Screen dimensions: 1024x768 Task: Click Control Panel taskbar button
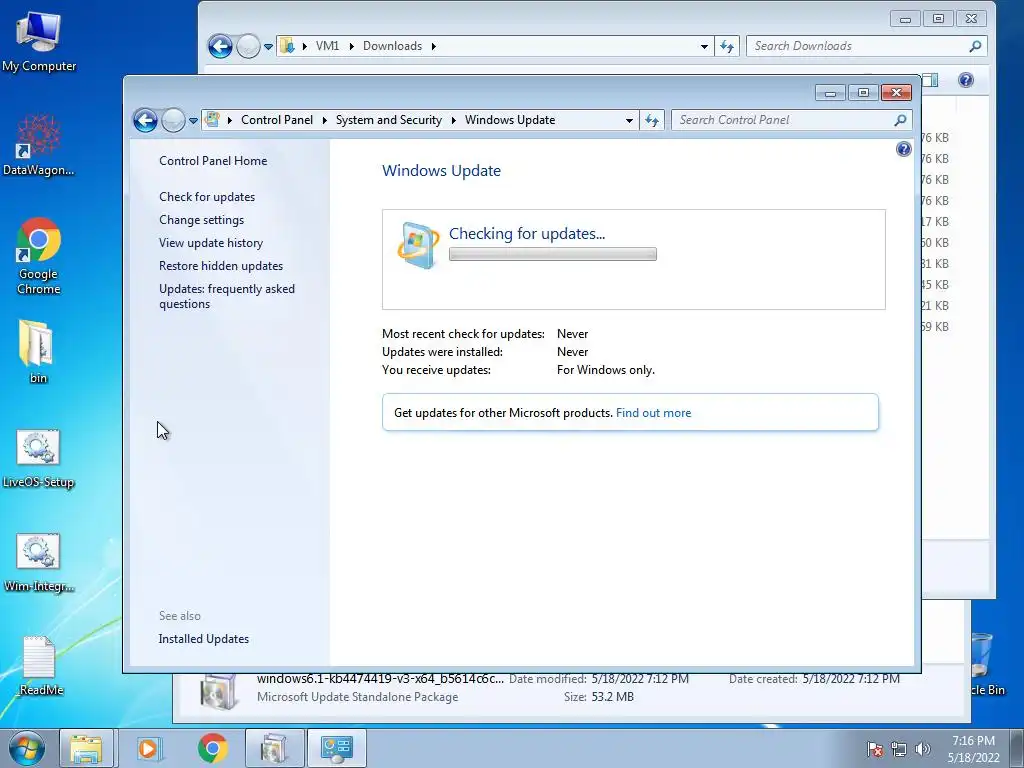click(x=336, y=748)
